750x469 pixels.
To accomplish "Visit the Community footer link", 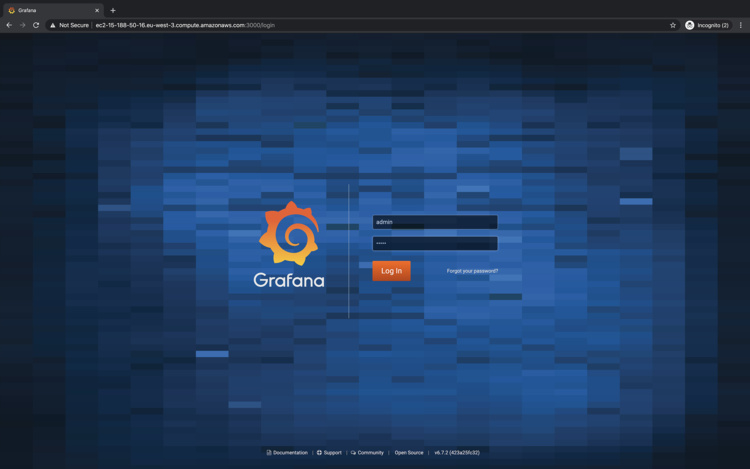I will point(369,453).
